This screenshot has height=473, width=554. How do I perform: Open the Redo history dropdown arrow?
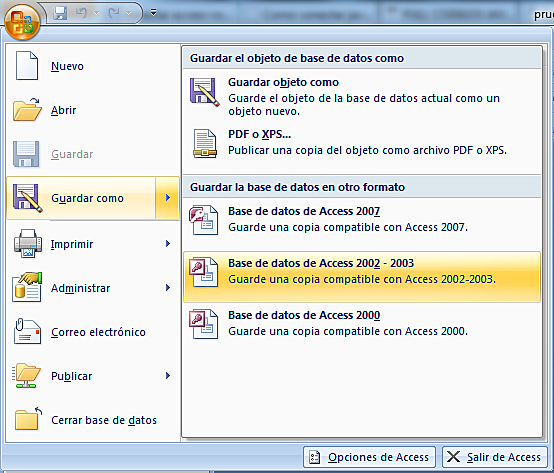(x=129, y=13)
